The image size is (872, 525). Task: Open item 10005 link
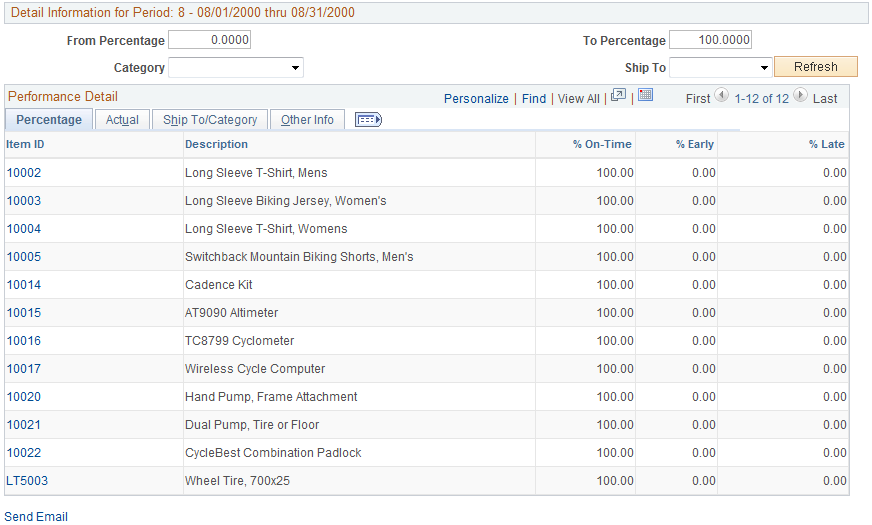(24, 257)
